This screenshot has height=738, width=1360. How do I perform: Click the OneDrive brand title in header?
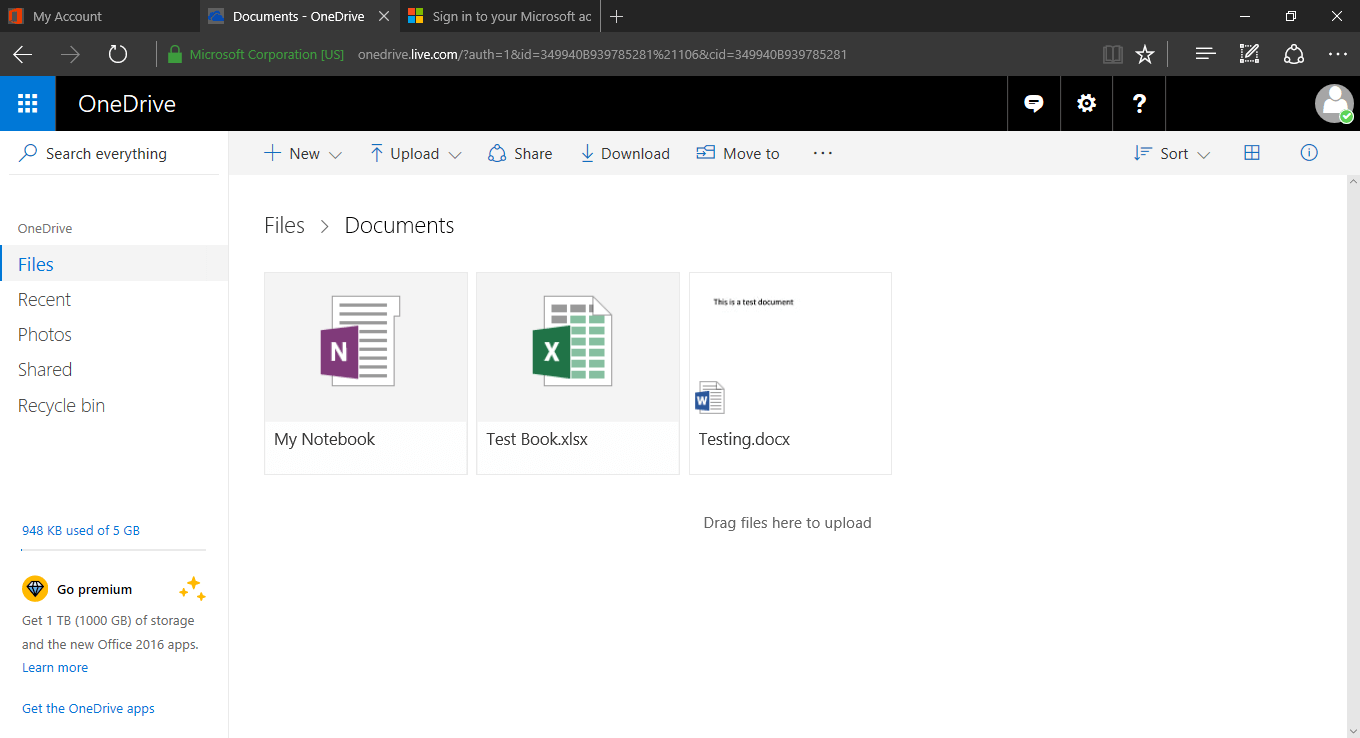pos(127,103)
